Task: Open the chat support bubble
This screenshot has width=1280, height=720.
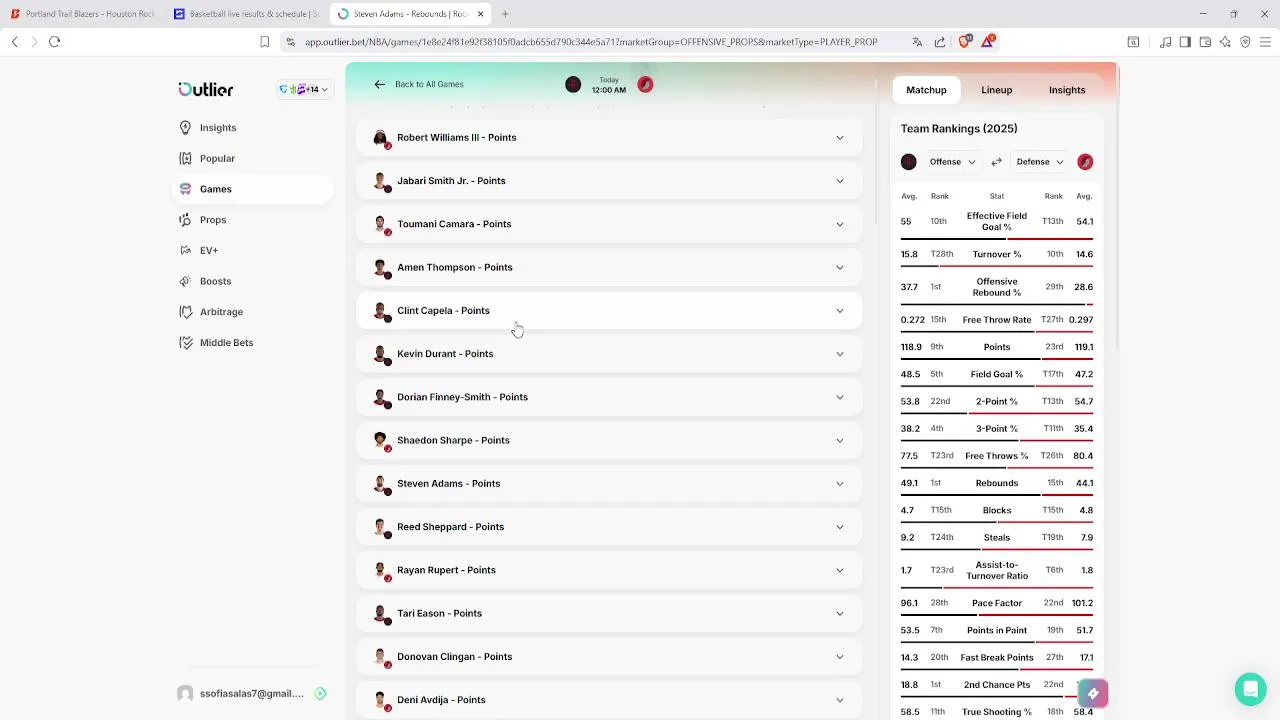Action: click(1250, 689)
